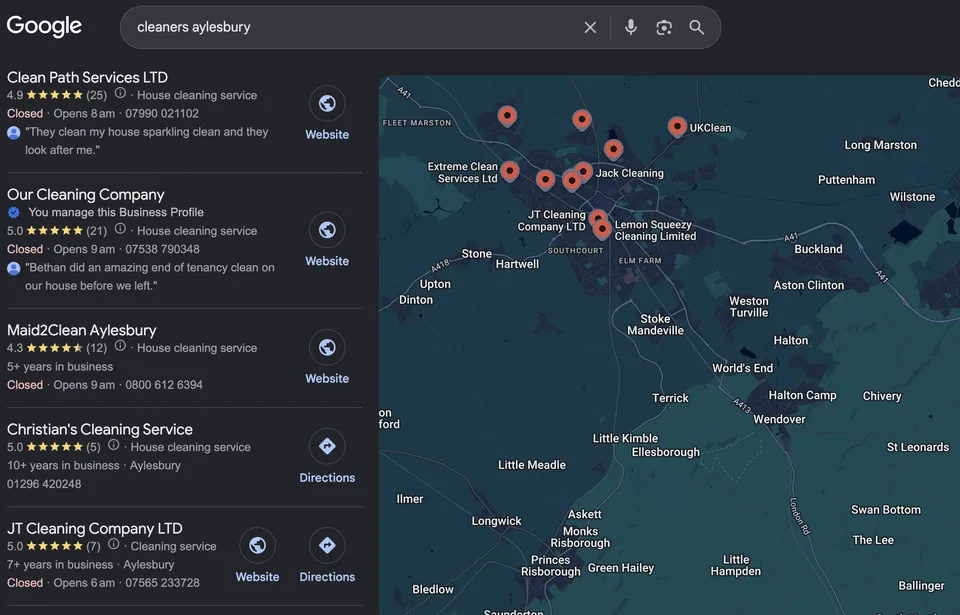Get directions to Christian's Cleaning Service
Viewport: 960px width, 615px height.
327,447
